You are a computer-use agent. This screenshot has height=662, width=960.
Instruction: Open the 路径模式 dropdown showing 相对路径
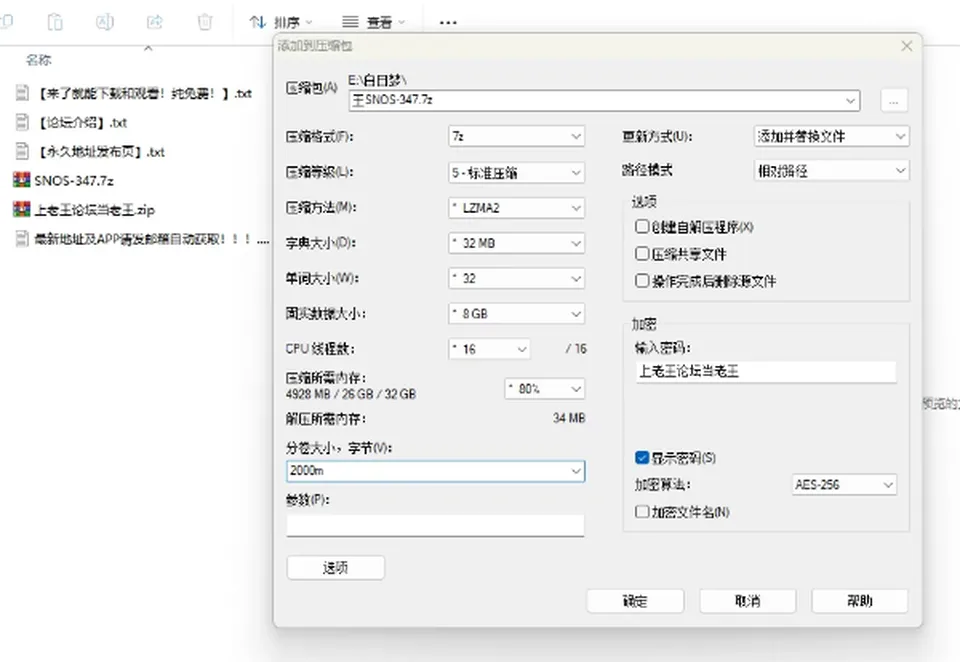pos(831,171)
